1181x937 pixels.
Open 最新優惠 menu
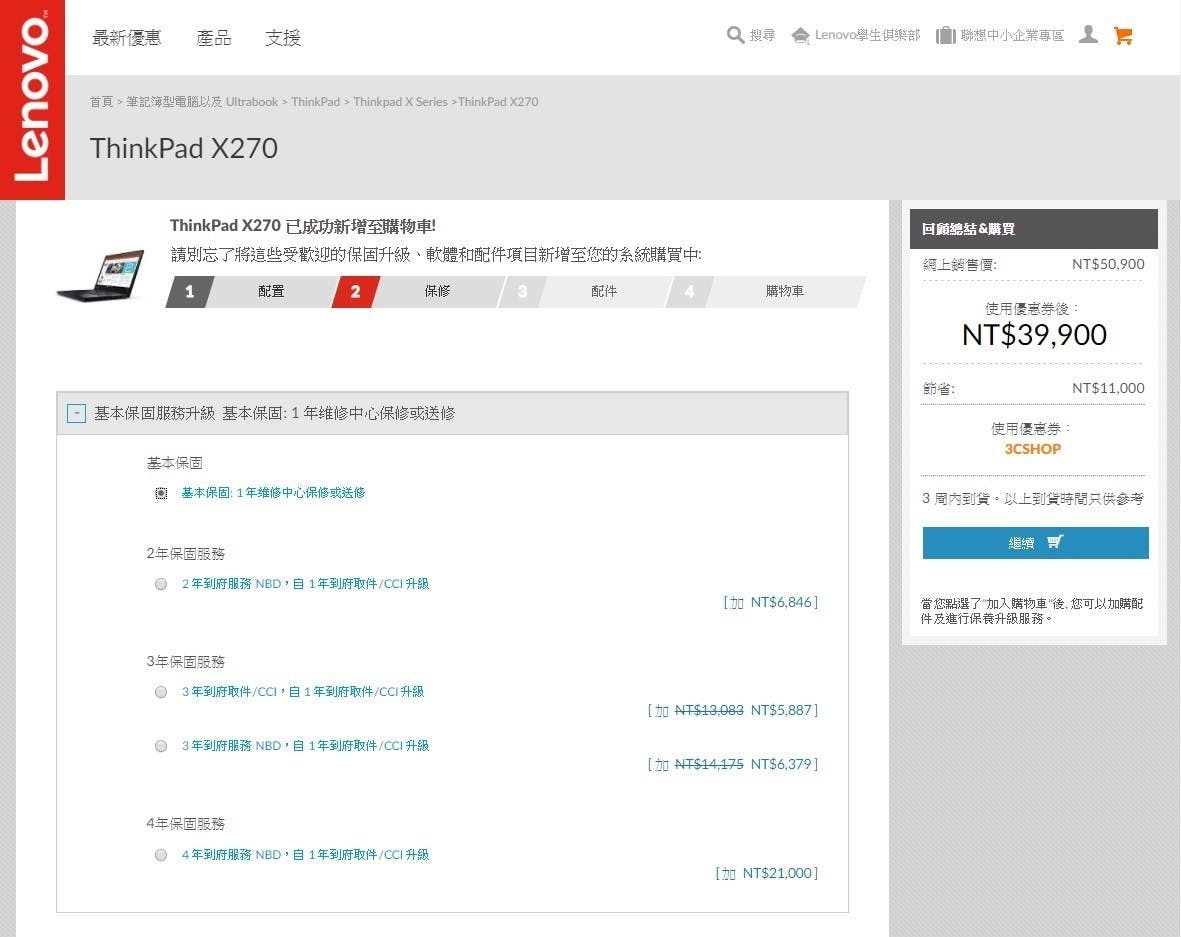pyautogui.click(x=127, y=38)
